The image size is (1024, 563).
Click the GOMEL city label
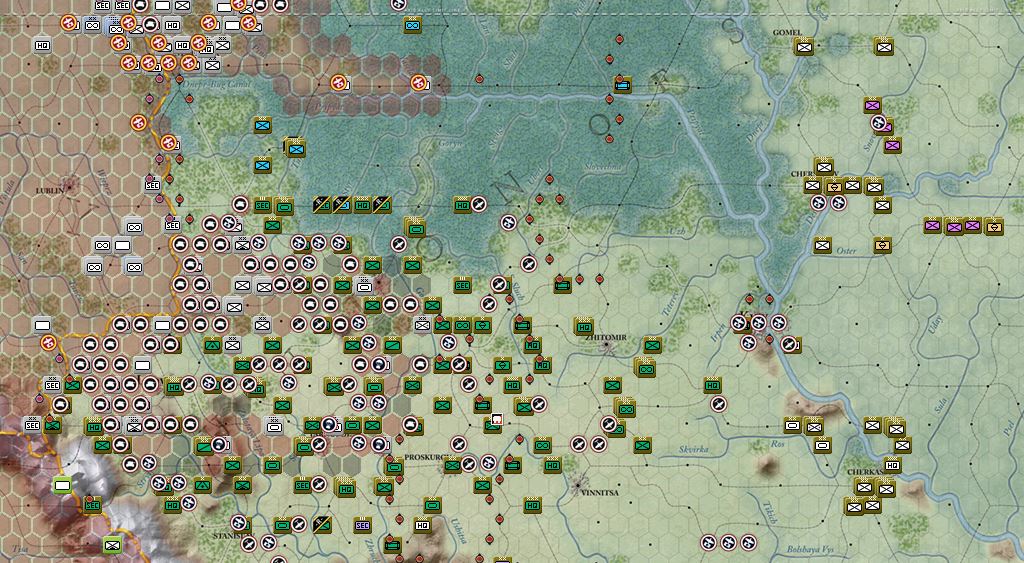click(787, 32)
